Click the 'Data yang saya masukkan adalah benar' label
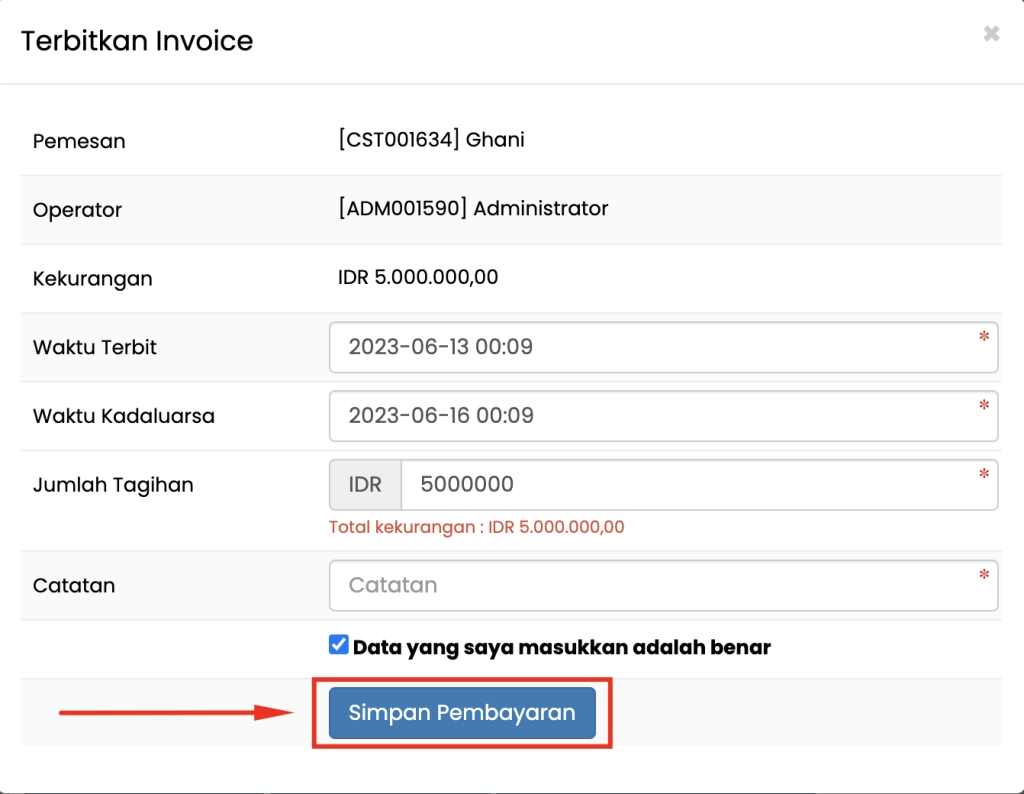The image size is (1024, 794). (x=561, y=647)
